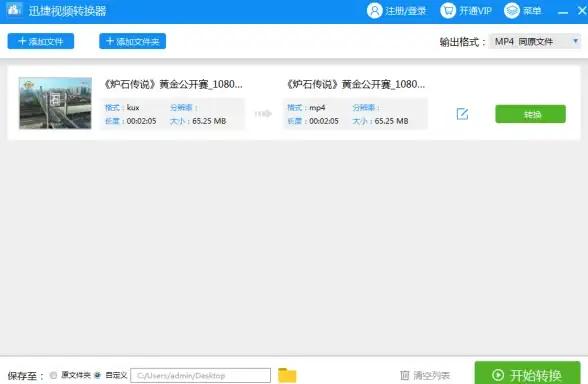Click the conversion arrow icon between files
Image resolution: width=588 pixels, height=384 pixels.
(263, 113)
